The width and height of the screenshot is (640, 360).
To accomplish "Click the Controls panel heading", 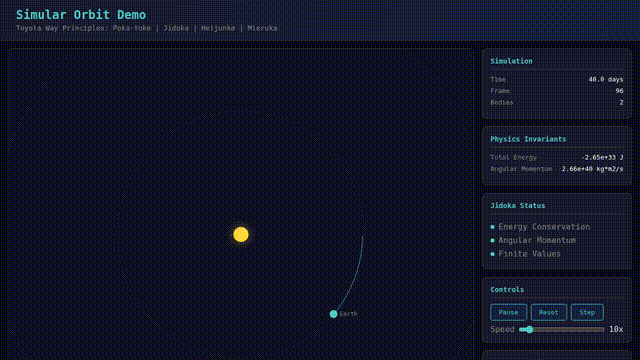I will 507,289.
